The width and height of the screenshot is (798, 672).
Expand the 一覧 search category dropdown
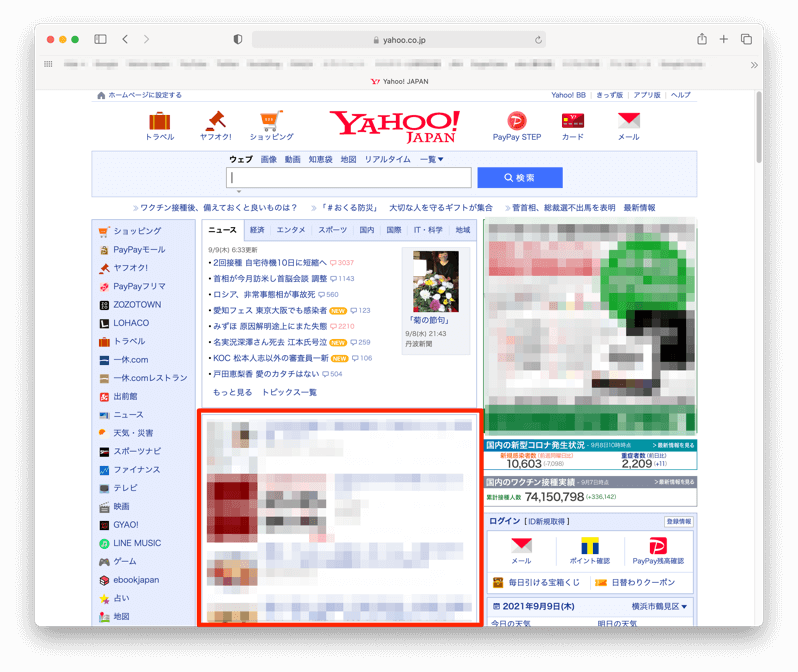[432, 159]
